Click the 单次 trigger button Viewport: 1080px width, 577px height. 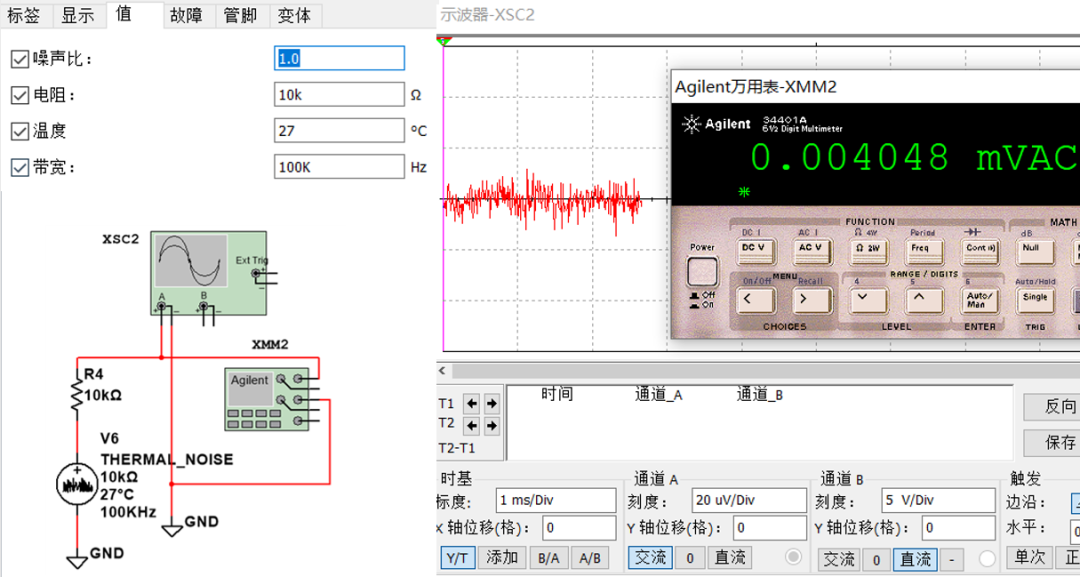pos(1031,558)
